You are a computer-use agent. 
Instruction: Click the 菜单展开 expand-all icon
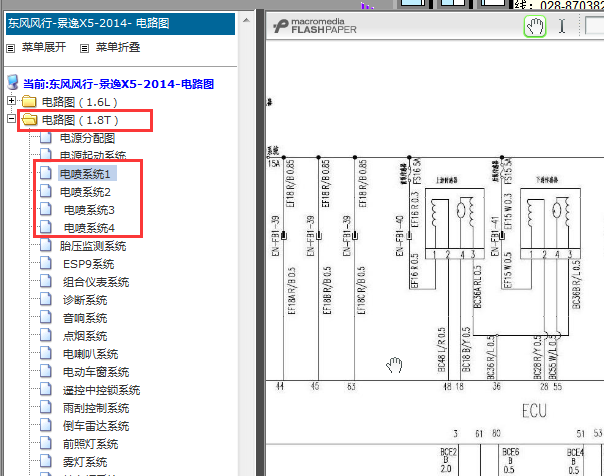[x=11, y=48]
